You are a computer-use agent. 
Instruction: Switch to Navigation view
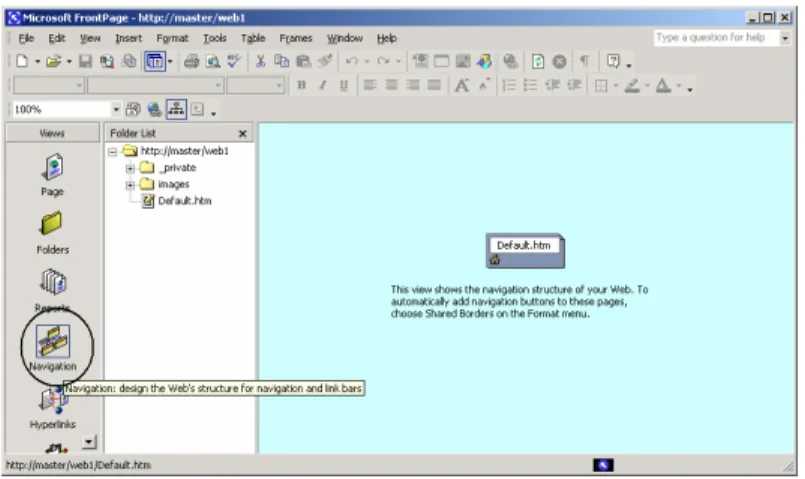[x=52, y=348]
